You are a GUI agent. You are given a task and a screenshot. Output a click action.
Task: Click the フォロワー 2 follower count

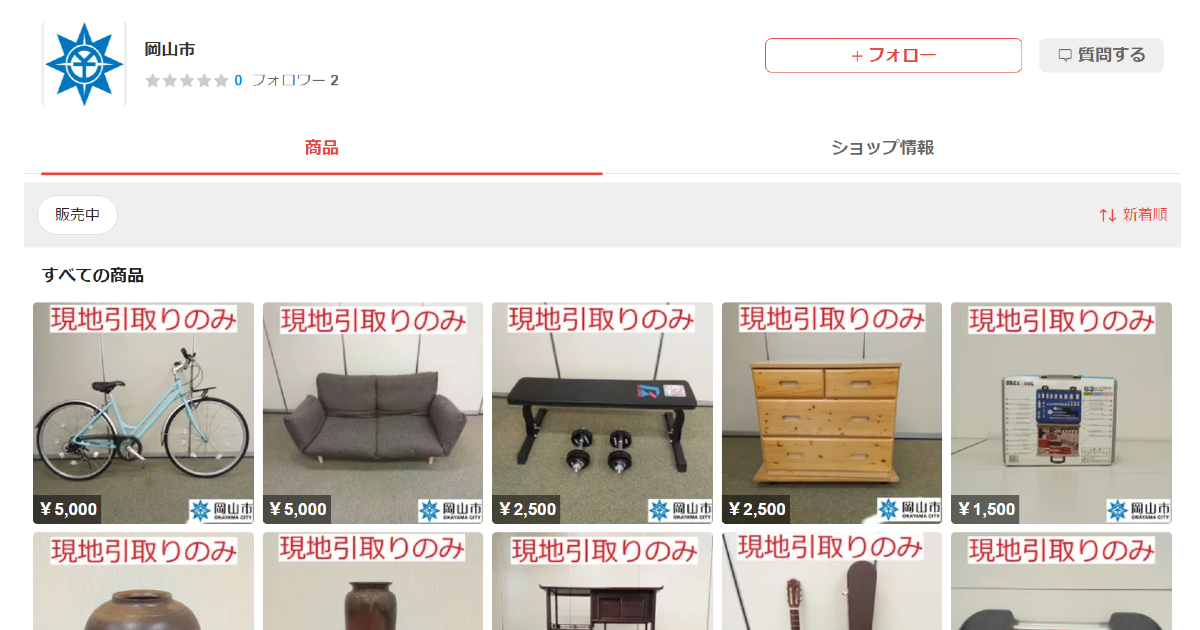pos(295,81)
